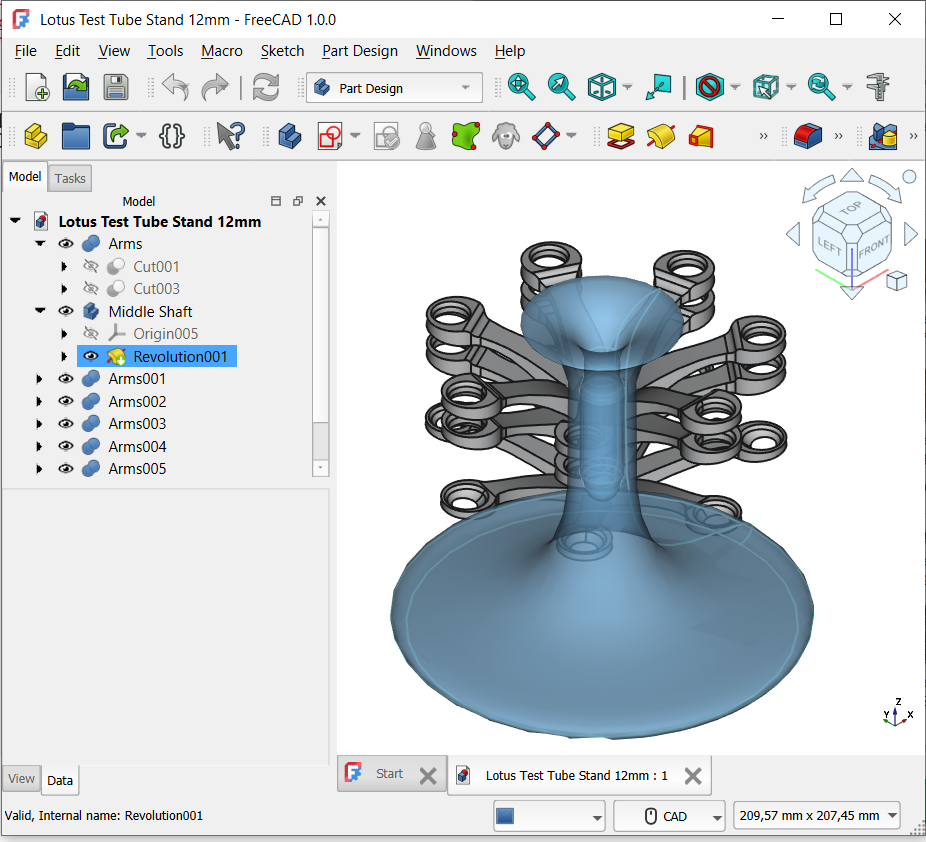Expand the Cut001 node
The image size is (926, 842).
pyautogui.click(x=64, y=266)
